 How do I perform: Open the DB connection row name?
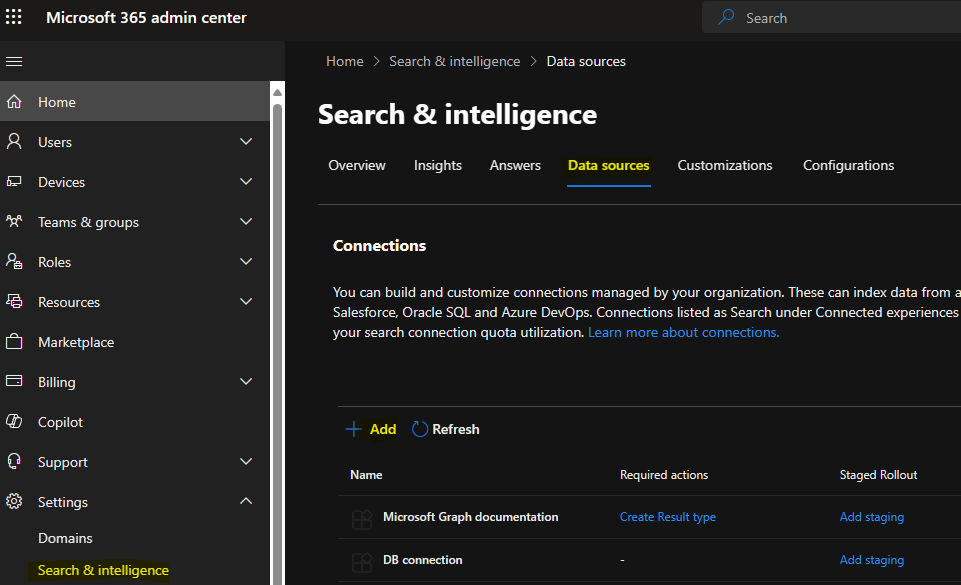(422, 560)
